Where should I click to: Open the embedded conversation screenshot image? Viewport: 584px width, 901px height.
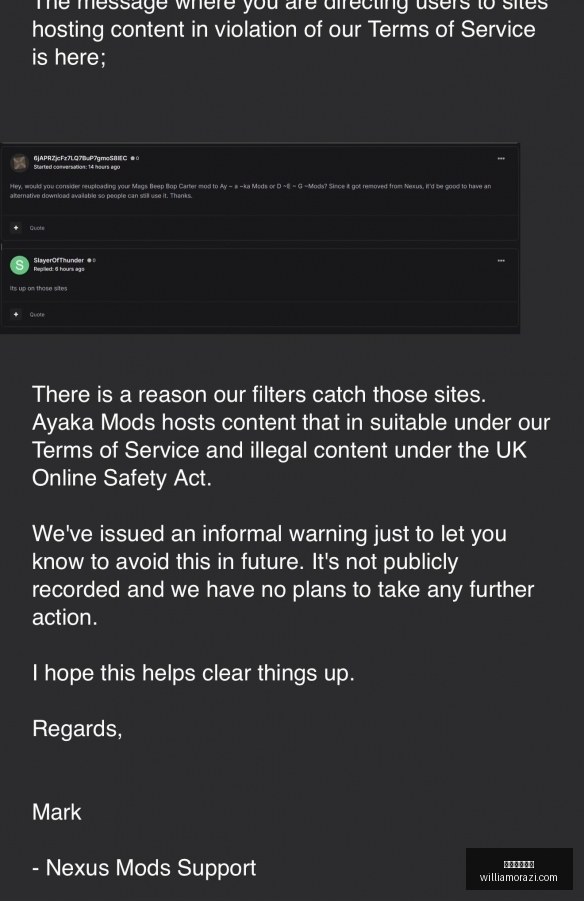(x=260, y=238)
